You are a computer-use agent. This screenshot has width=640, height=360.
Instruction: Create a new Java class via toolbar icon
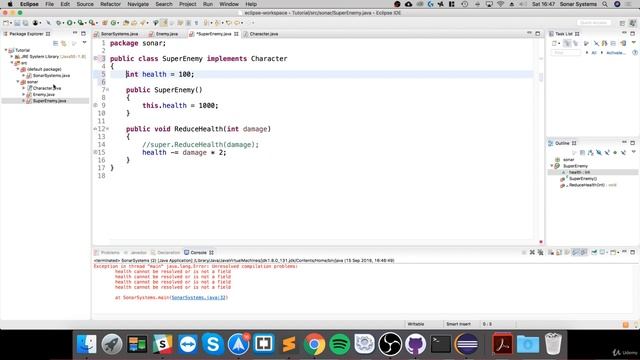click(113, 23)
